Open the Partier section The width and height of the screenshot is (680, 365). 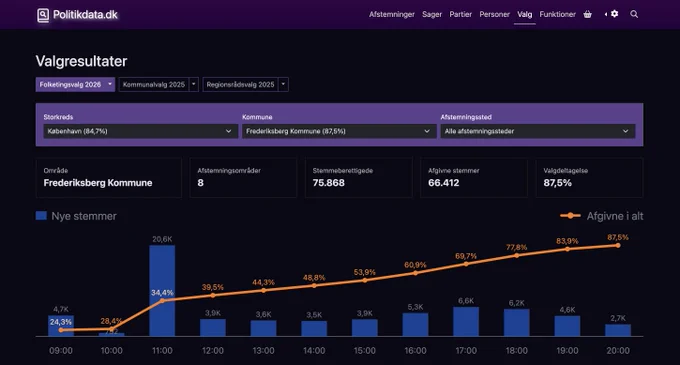point(461,14)
